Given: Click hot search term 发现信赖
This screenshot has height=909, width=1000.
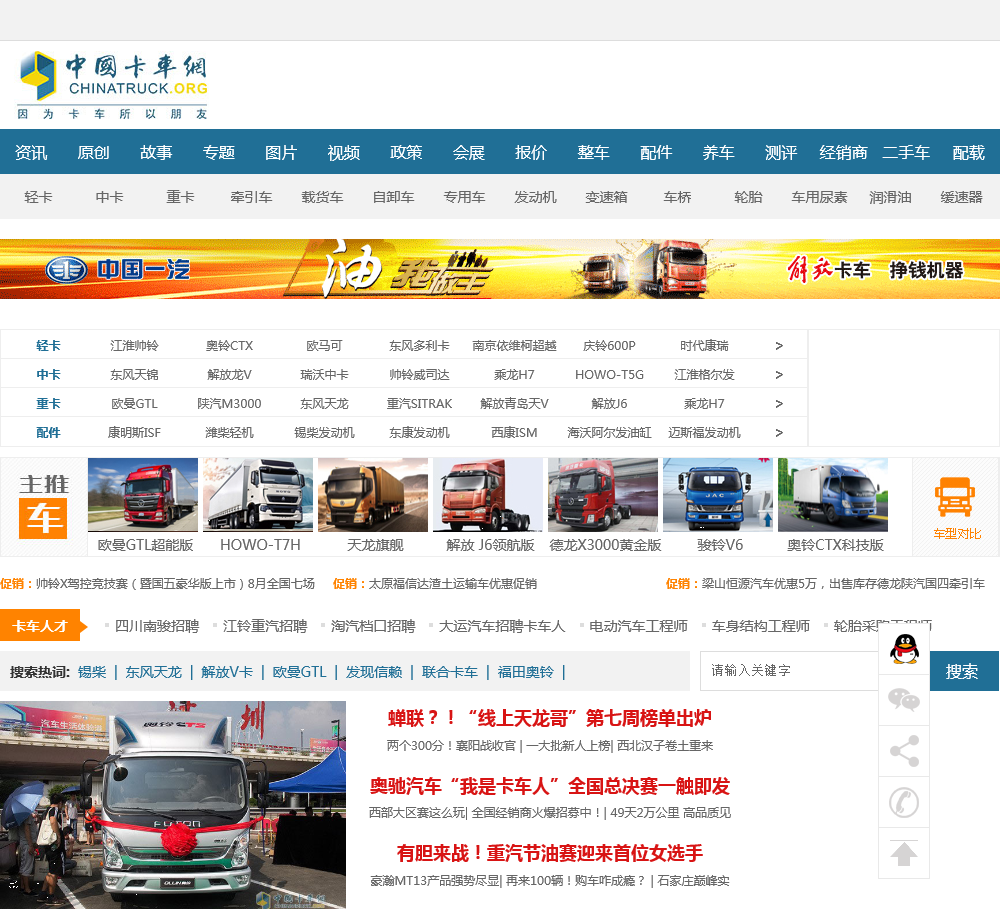Looking at the screenshot, I should coord(374,672).
